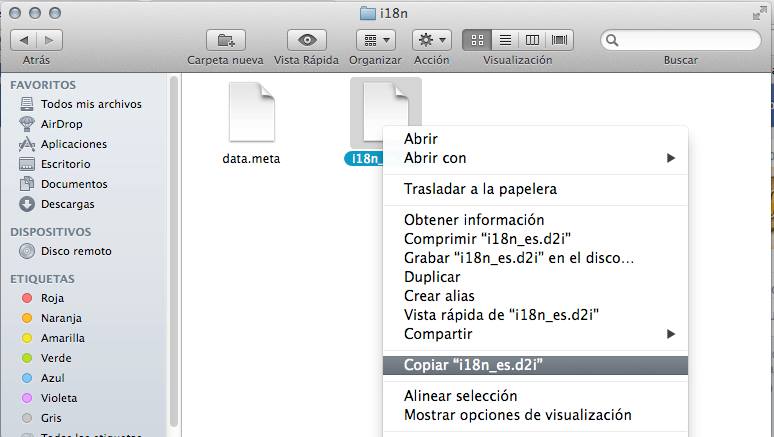Viewport: 774px width, 437px height.
Task: Toggle full screen with corner arrows icon
Action: coord(759,13)
